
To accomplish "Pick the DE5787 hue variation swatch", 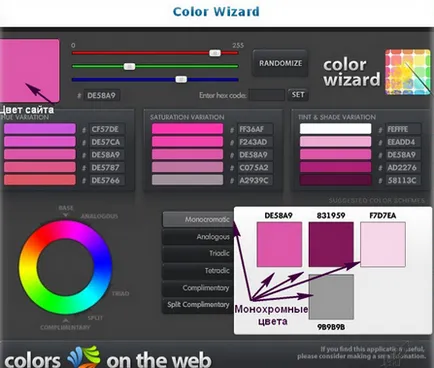I will coord(40,167).
